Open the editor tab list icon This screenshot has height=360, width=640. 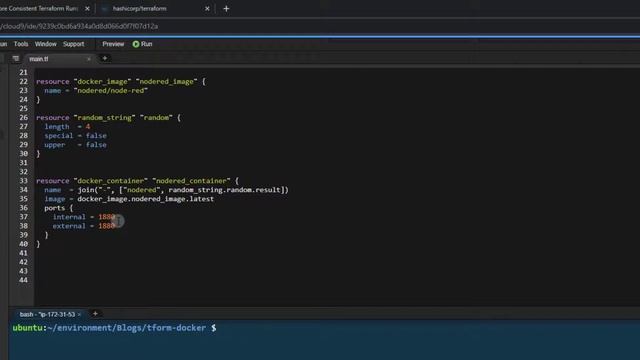pyautogui.click(x=16, y=59)
